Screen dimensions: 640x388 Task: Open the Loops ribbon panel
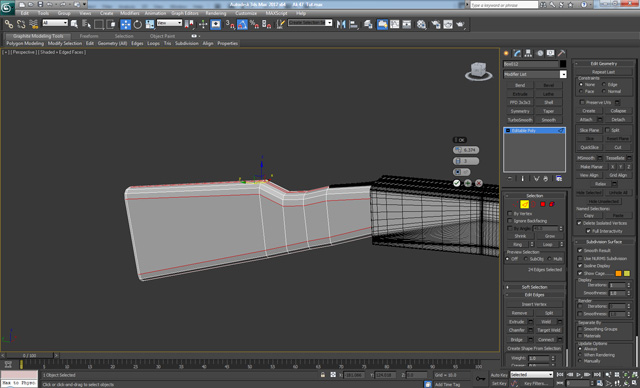(x=153, y=43)
